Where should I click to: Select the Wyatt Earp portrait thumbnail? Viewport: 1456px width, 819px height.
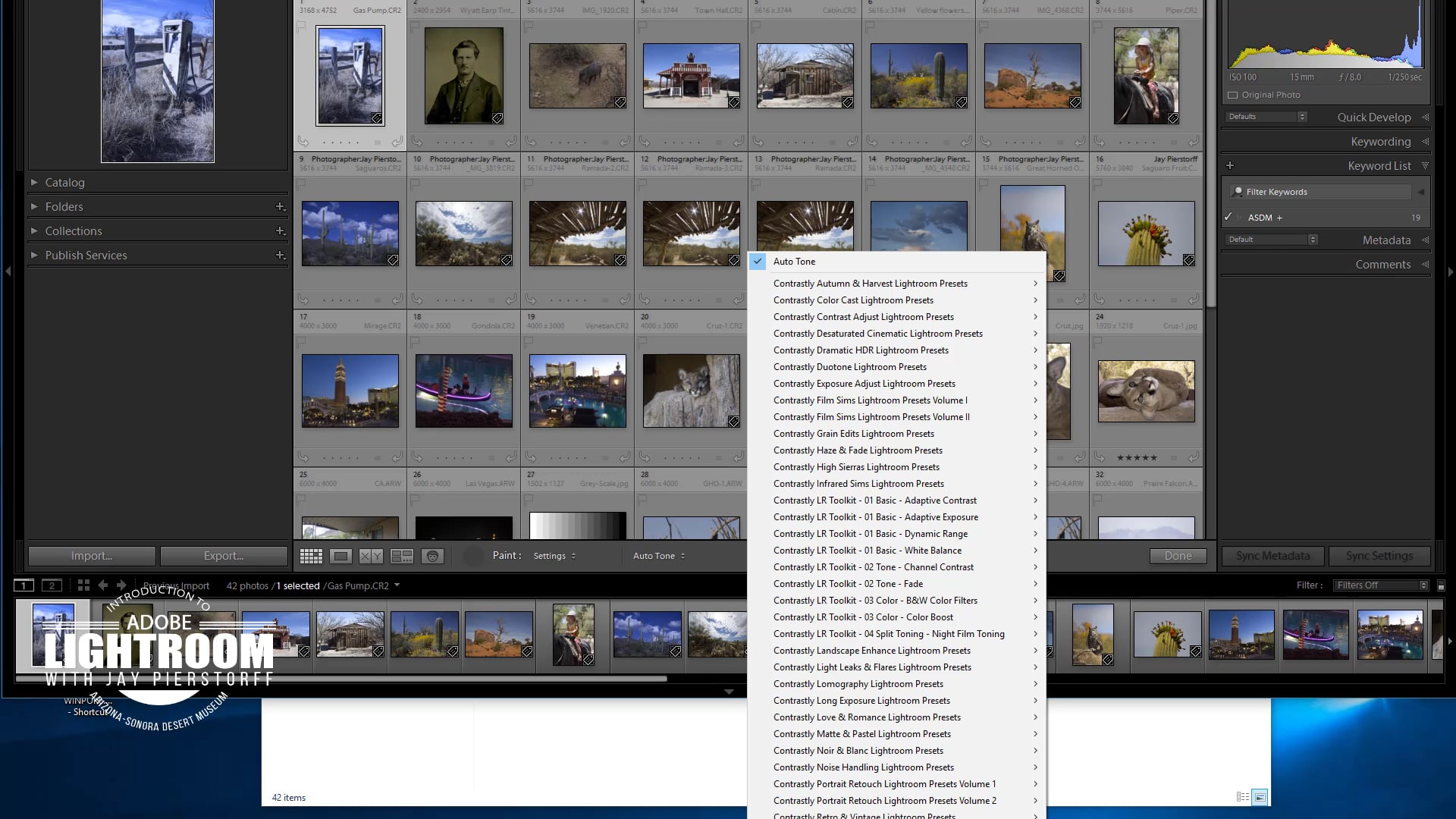(x=464, y=76)
